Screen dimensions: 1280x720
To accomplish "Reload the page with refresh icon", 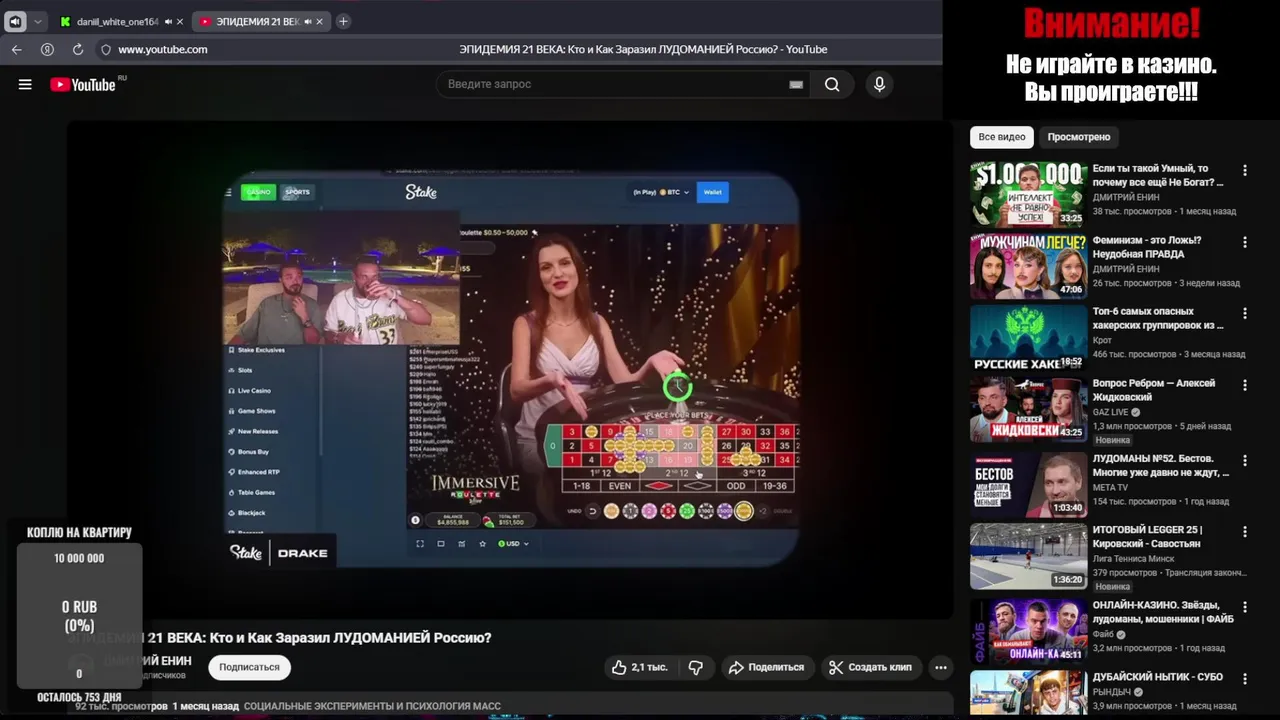I will click(78, 49).
